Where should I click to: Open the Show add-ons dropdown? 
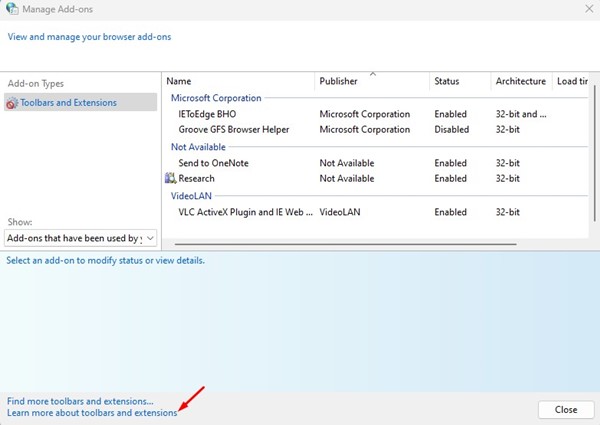[80, 238]
